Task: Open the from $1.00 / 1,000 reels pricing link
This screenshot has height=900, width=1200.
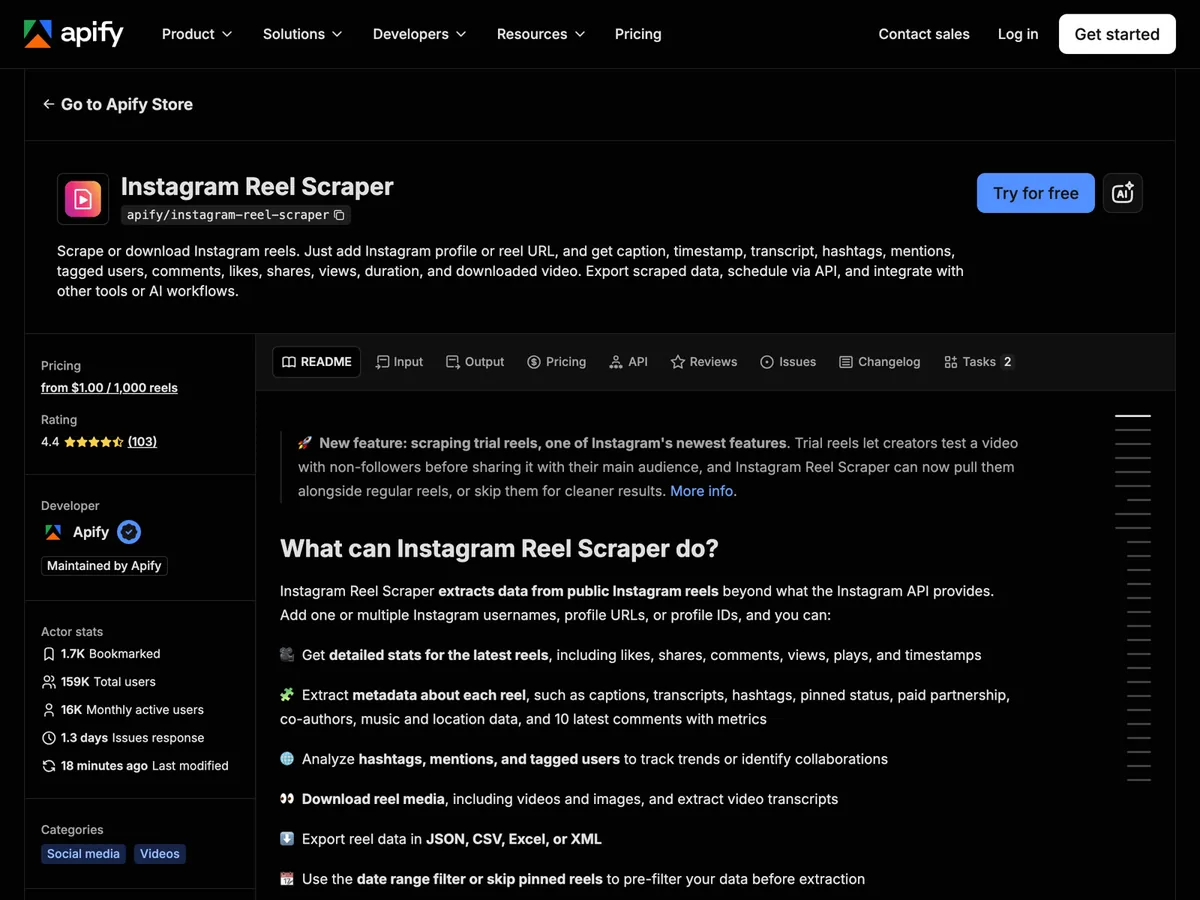Action: (x=109, y=388)
